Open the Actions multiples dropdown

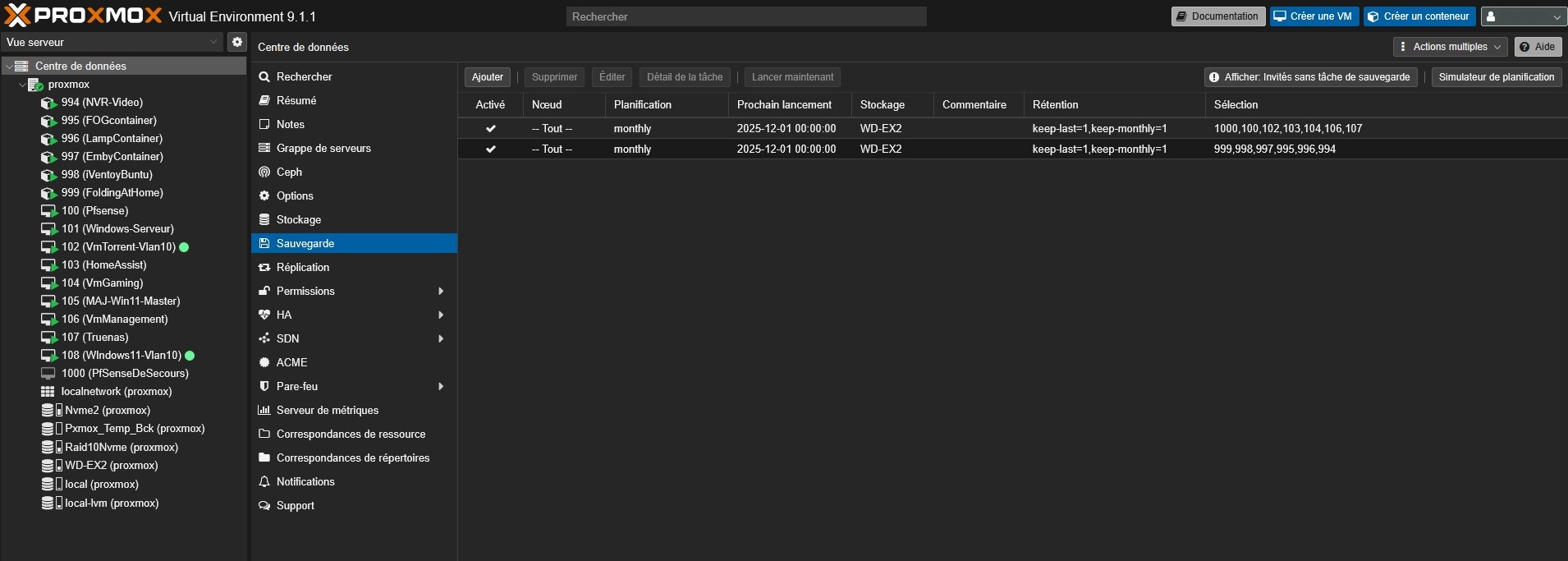coord(1450,47)
